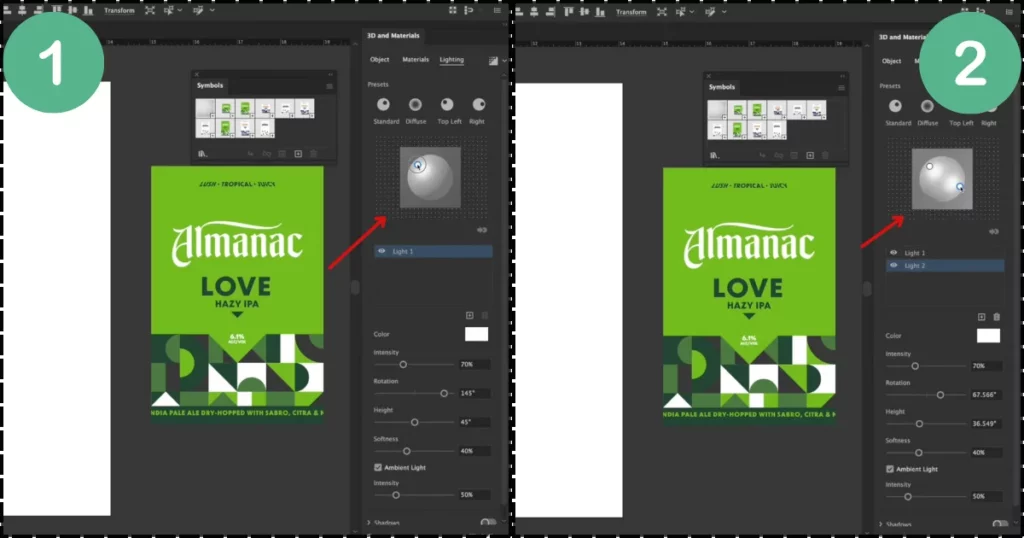Open first selection-tool dropdown arrow in screenshot 2 toolbar
Viewport: 1024px width, 538px height.
(x=692, y=12)
